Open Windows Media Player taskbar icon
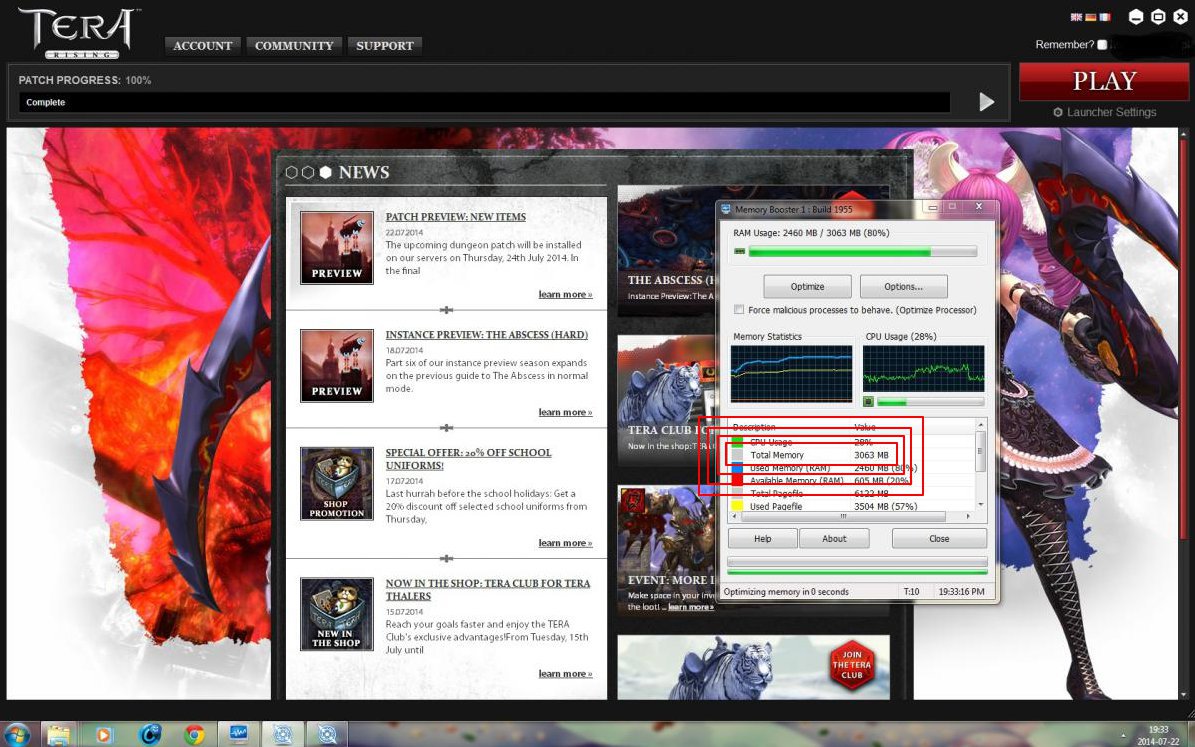The height and width of the screenshot is (747, 1195). pyautogui.click(x=104, y=735)
